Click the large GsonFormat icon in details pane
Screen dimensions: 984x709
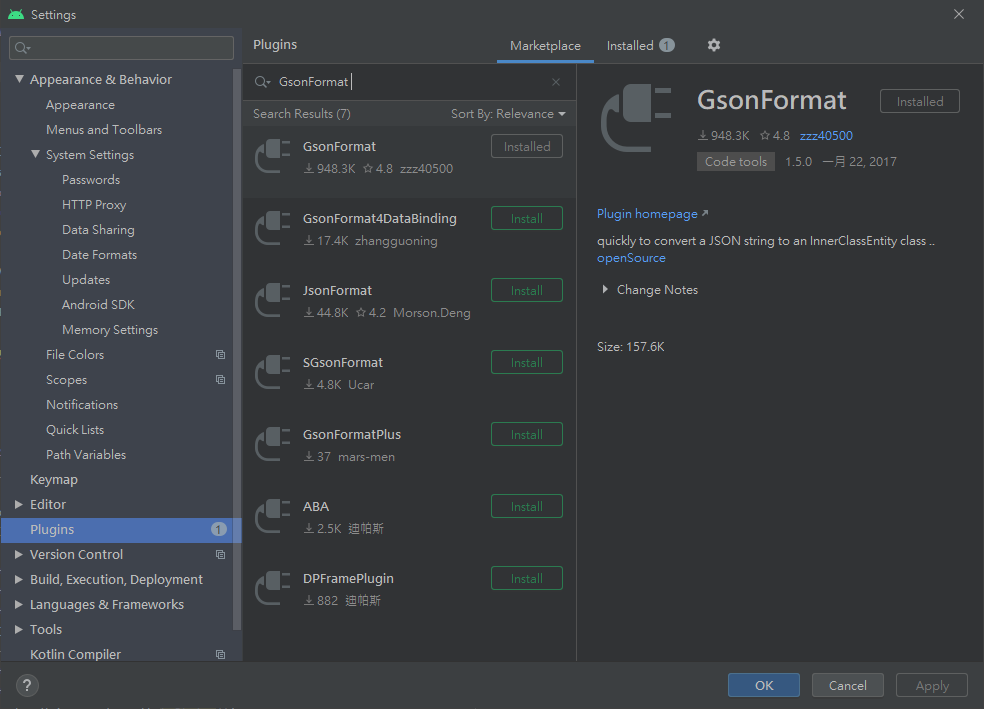coord(636,118)
